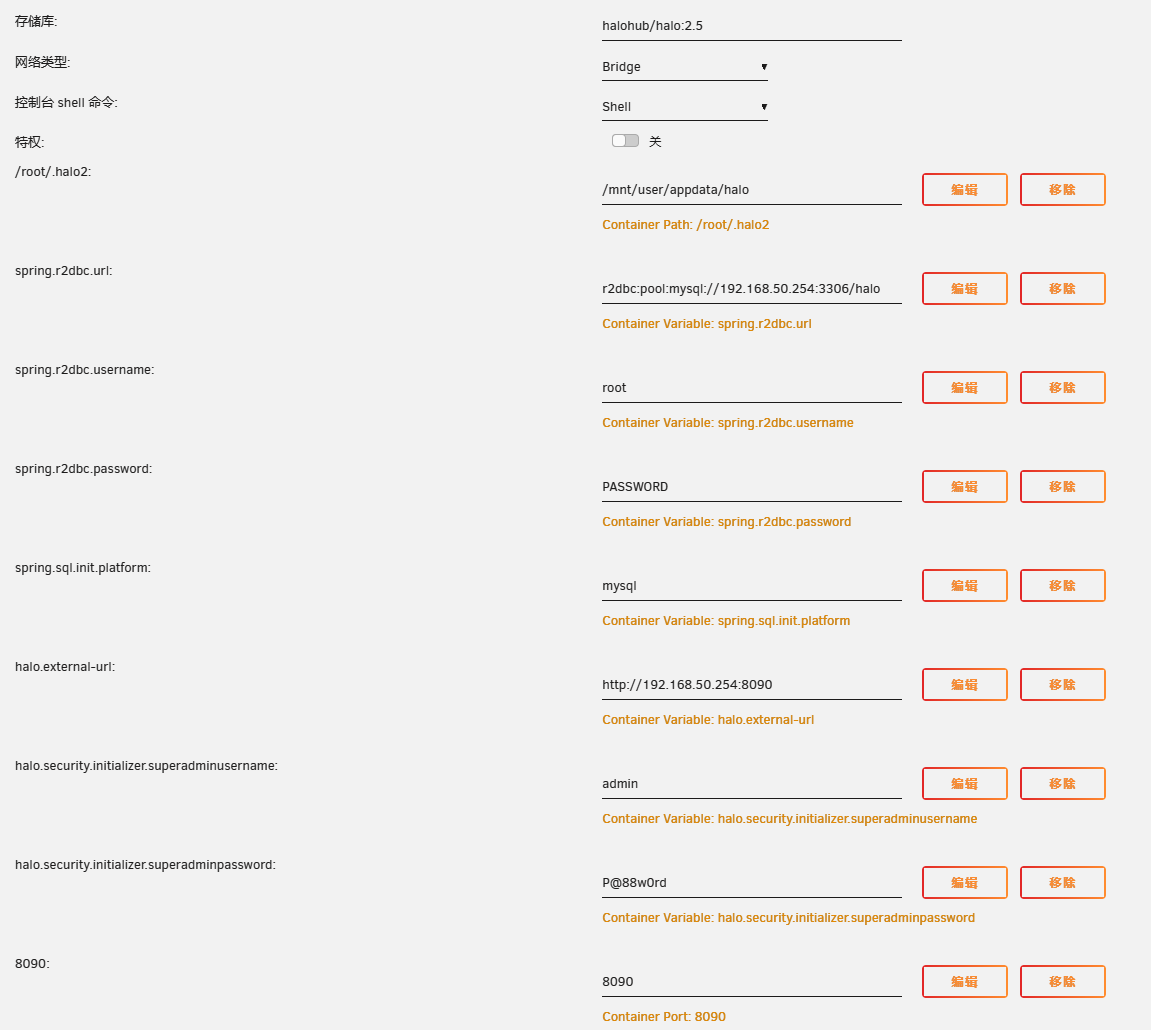The height and width of the screenshot is (1030, 1151).
Task: Click 移除 for the /root/.halo2 path
Action: 1062,190
